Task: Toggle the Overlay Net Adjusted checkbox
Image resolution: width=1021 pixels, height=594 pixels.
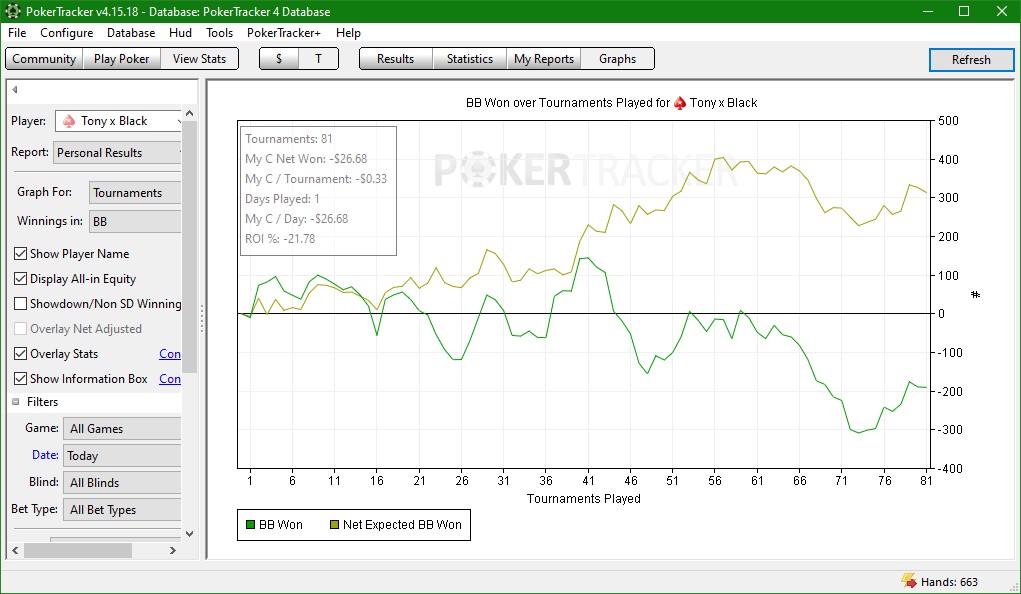Action: point(20,329)
